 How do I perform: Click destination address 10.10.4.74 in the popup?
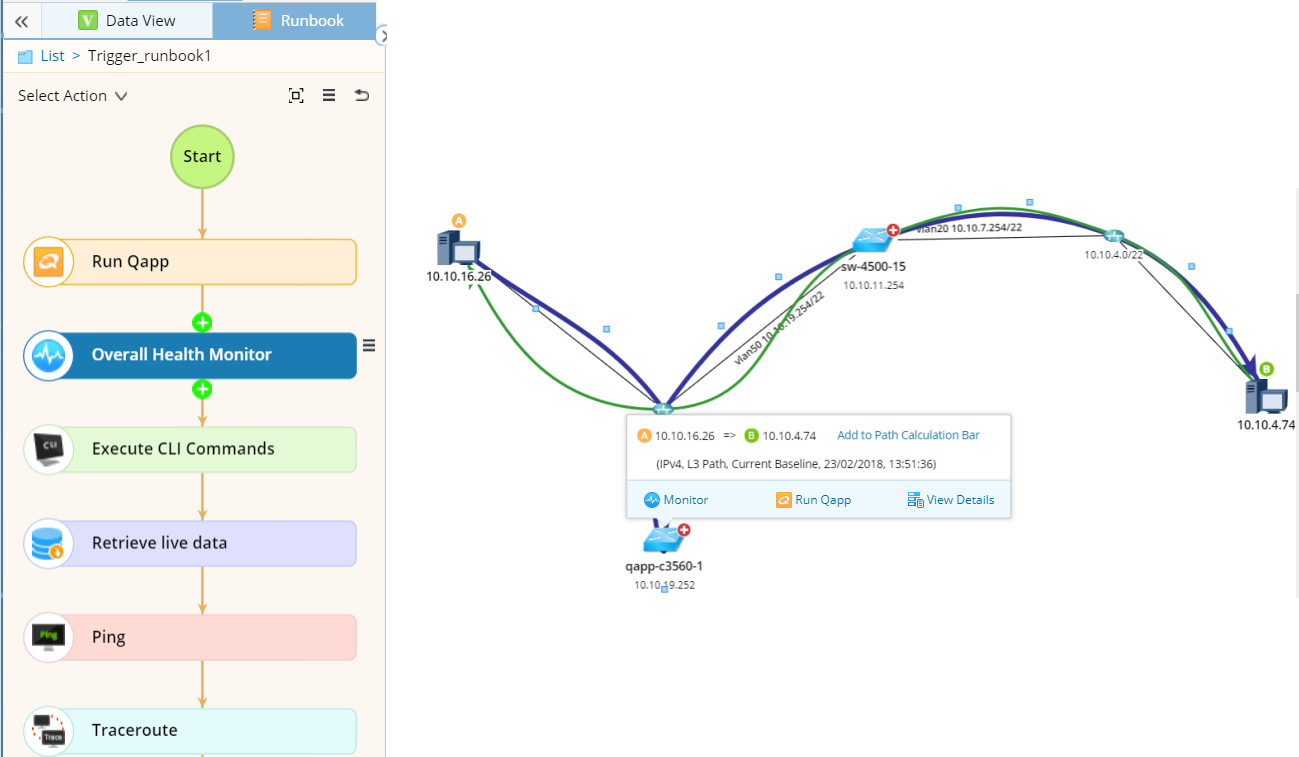pos(789,436)
